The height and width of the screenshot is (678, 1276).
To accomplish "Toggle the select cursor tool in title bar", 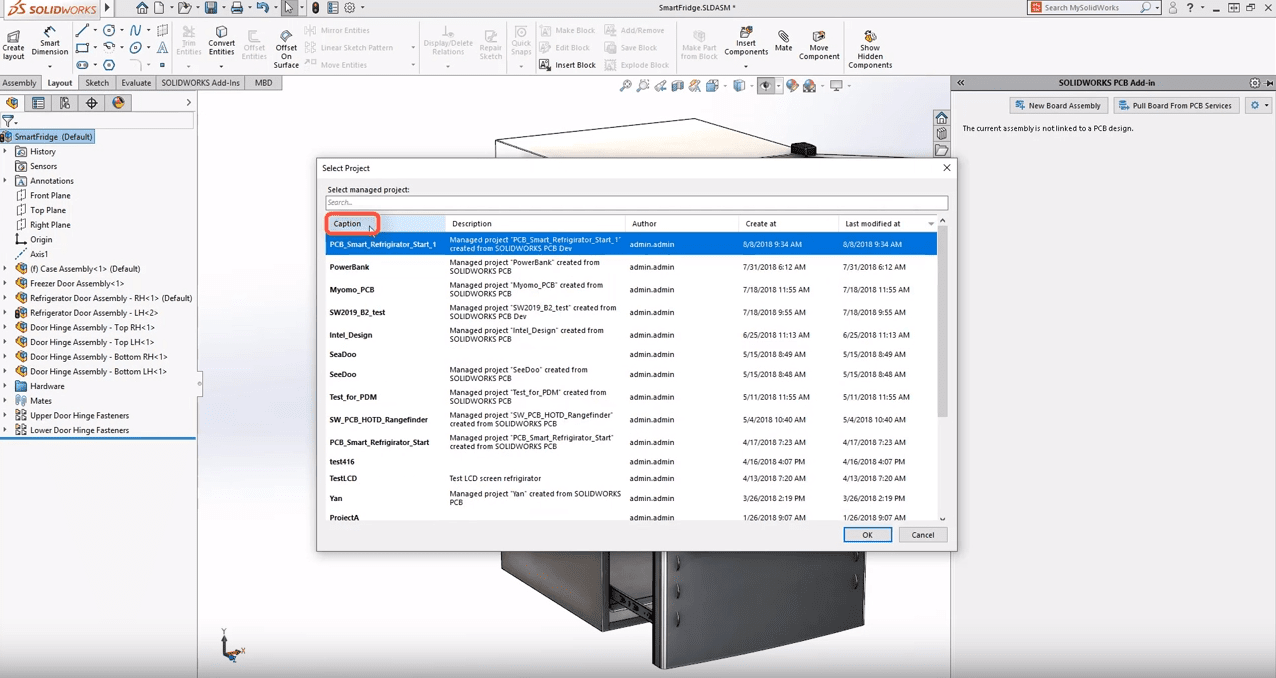I will coord(289,8).
